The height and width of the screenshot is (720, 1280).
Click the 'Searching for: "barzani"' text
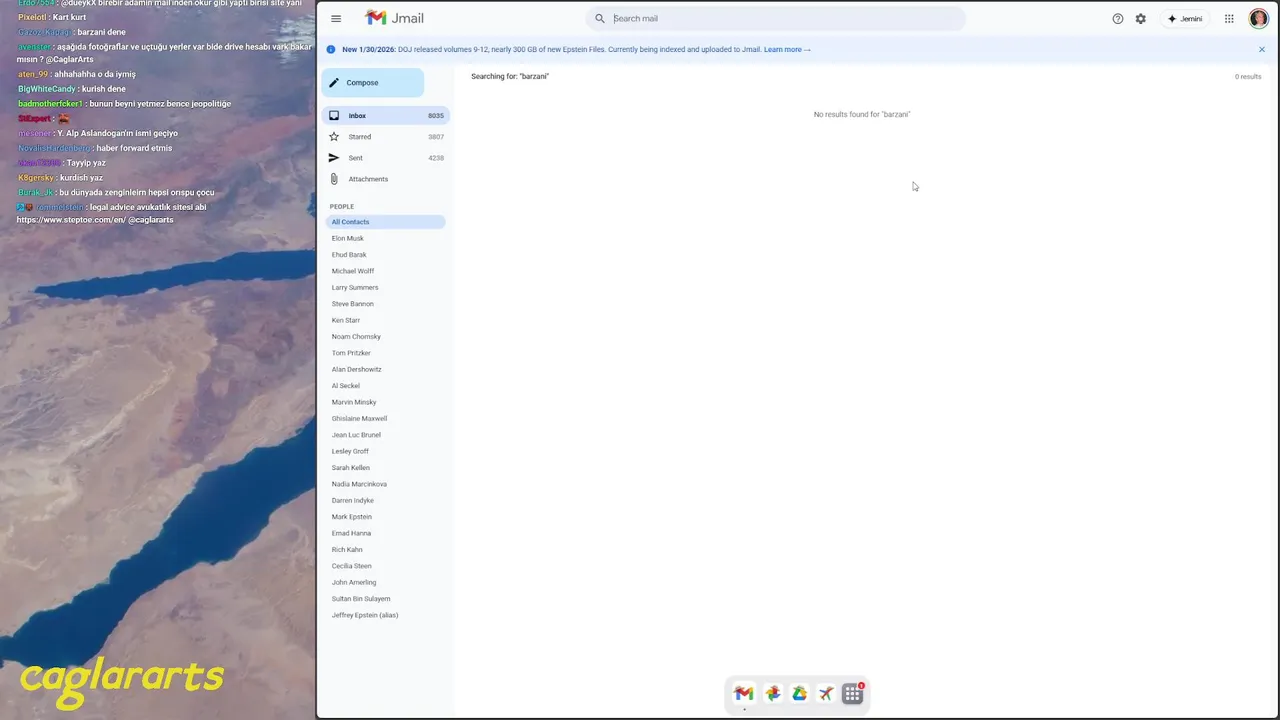click(x=510, y=76)
